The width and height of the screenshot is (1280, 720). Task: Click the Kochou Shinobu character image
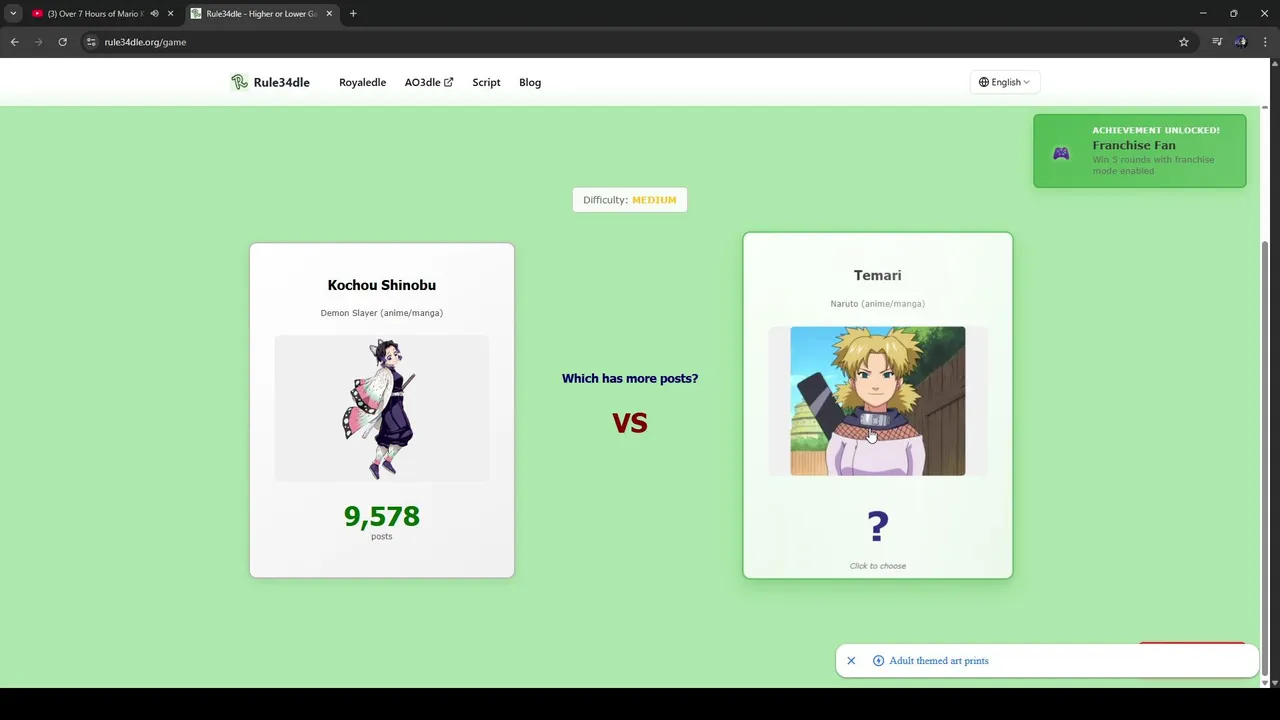[x=381, y=408]
